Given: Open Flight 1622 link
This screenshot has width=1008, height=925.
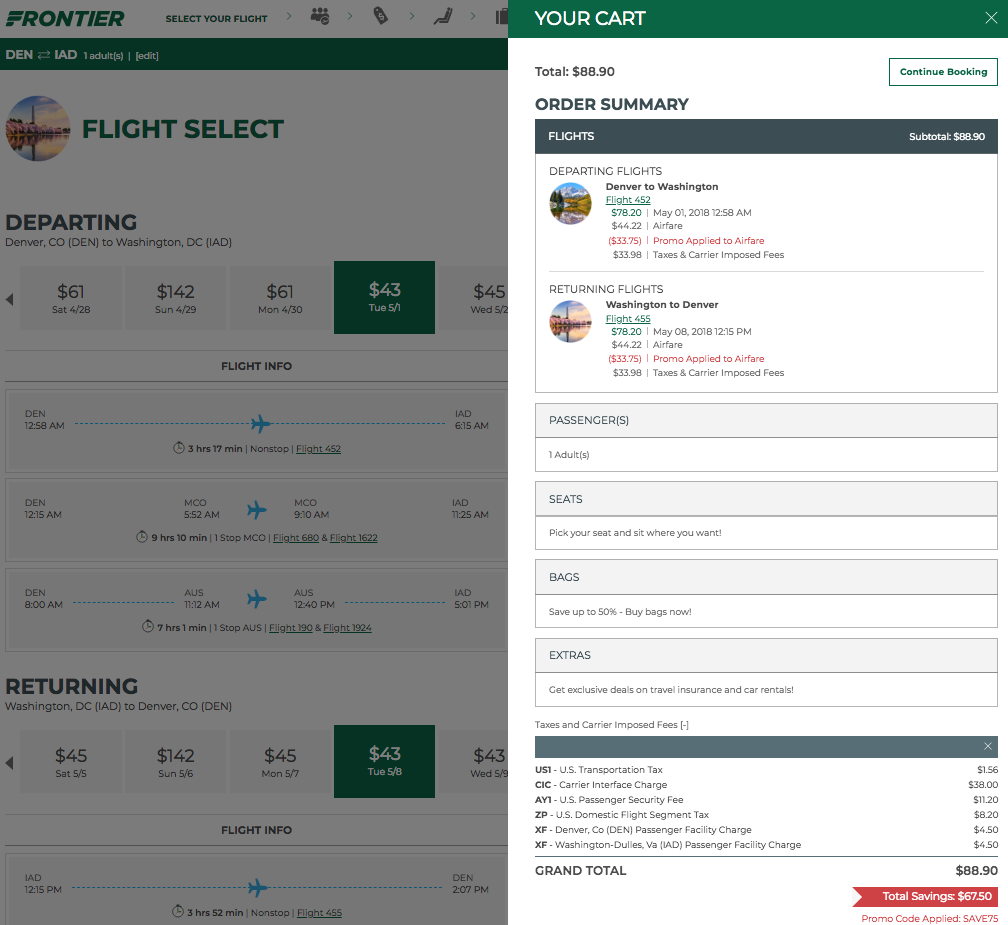Looking at the screenshot, I should click(354, 538).
